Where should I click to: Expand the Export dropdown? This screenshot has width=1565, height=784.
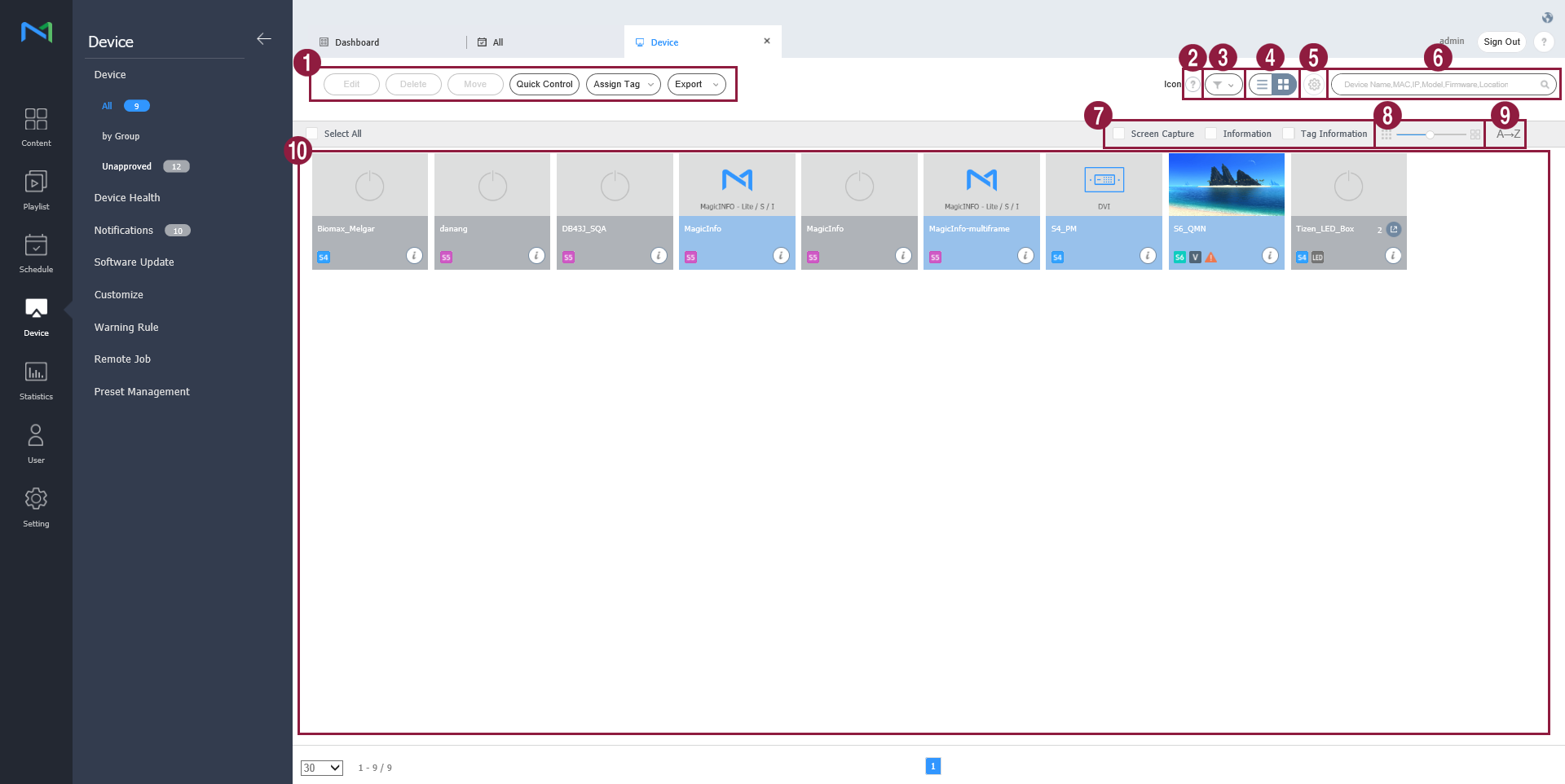point(696,85)
